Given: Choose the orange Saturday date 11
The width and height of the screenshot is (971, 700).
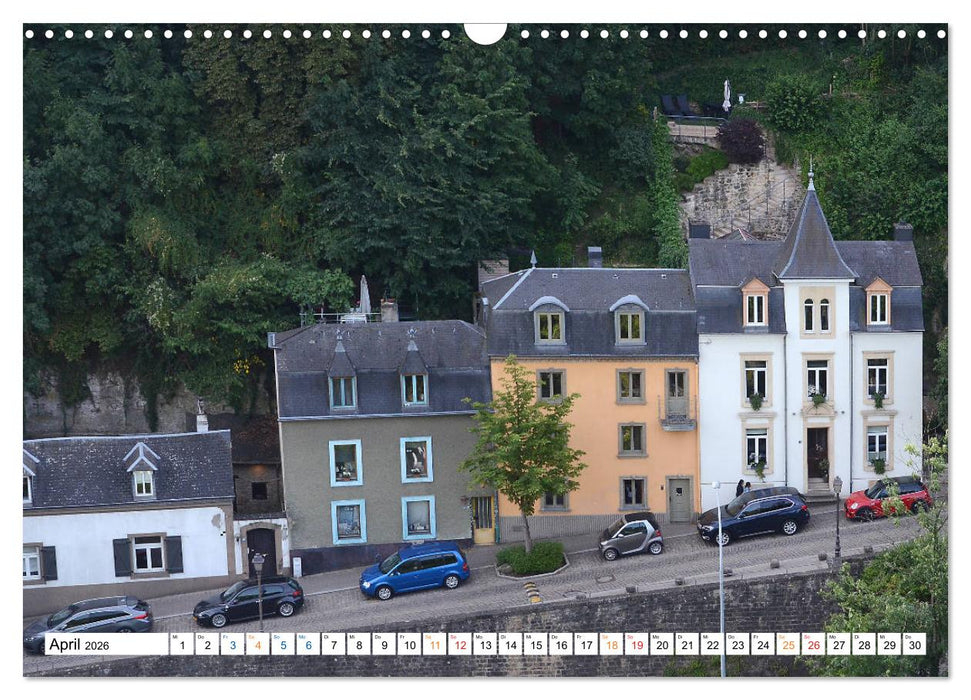Looking at the screenshot, I should click(x=433, y=644).
